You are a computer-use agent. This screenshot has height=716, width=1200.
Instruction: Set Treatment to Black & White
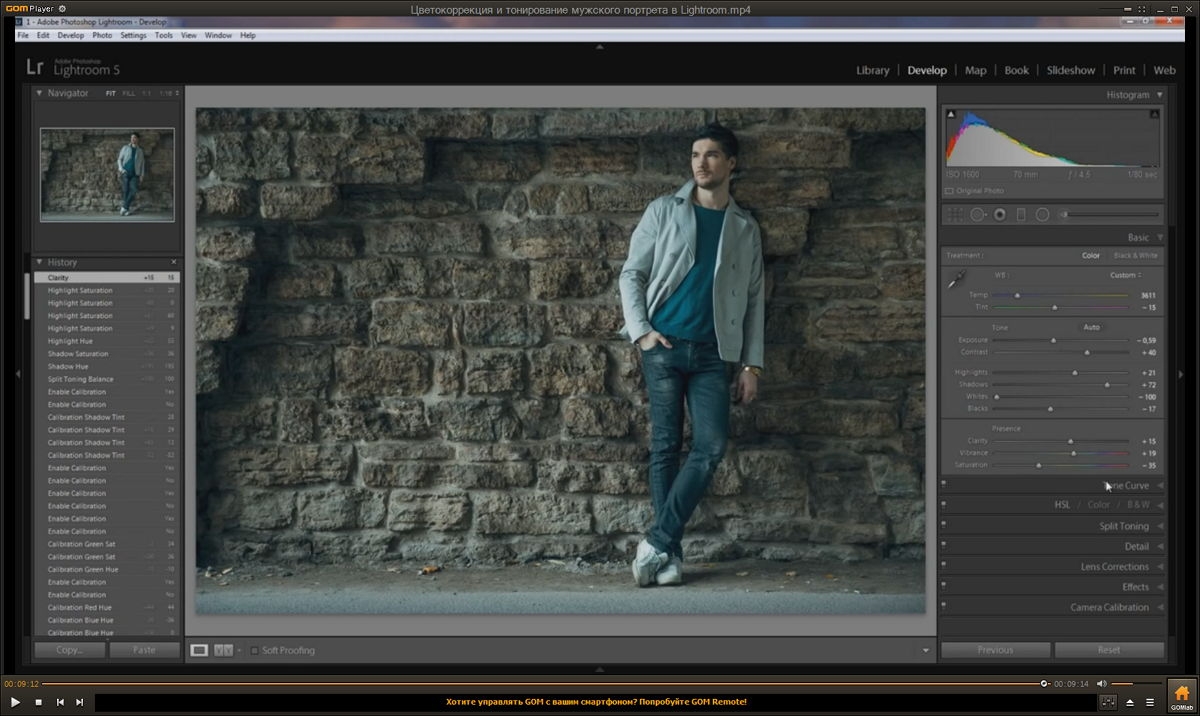(x=1135, y=255)
